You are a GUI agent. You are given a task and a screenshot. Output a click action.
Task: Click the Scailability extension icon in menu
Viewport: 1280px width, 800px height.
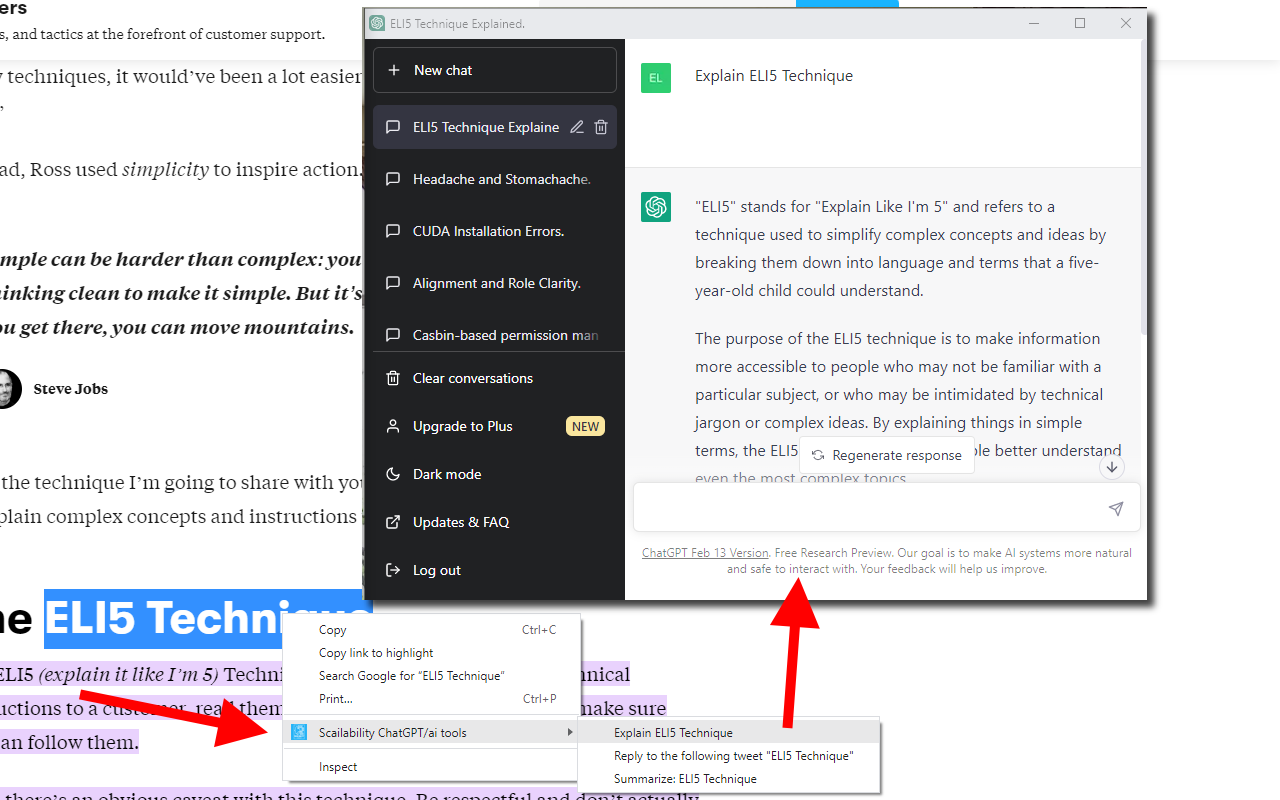click(x=299, y=732)
